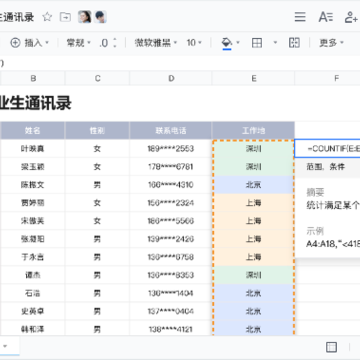Viewport: 360px width, 360px height.
Task: Apply fill color with paint bucket
Action: (227, 43)
